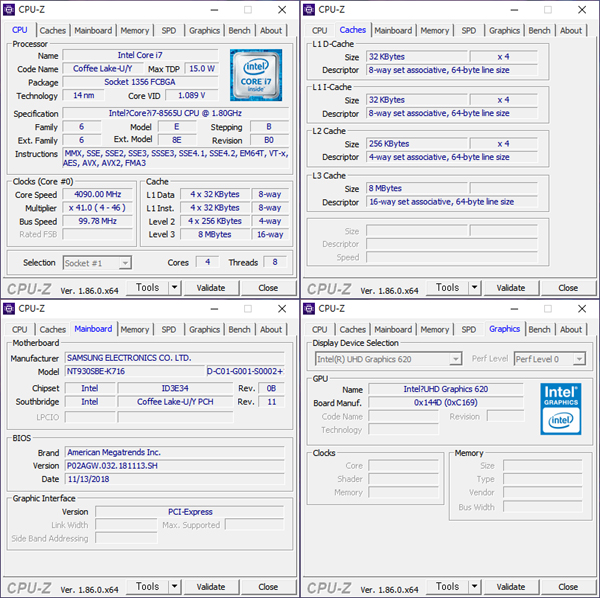
Task: Click the Core VID 1.089 V value
Action: 192,95
